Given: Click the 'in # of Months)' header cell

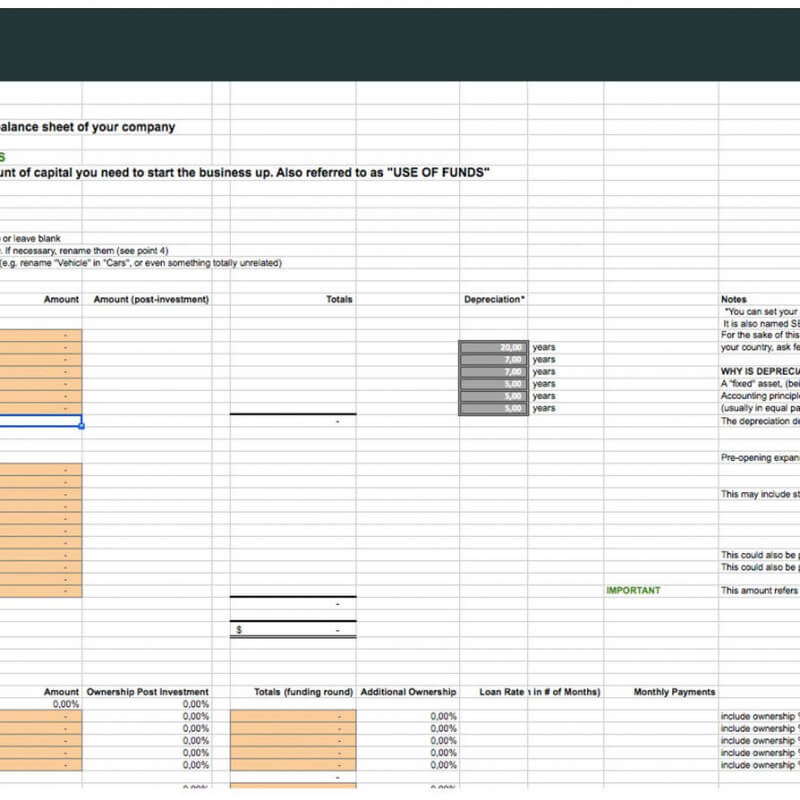Looking at the screenshot, I should point(566,692).
